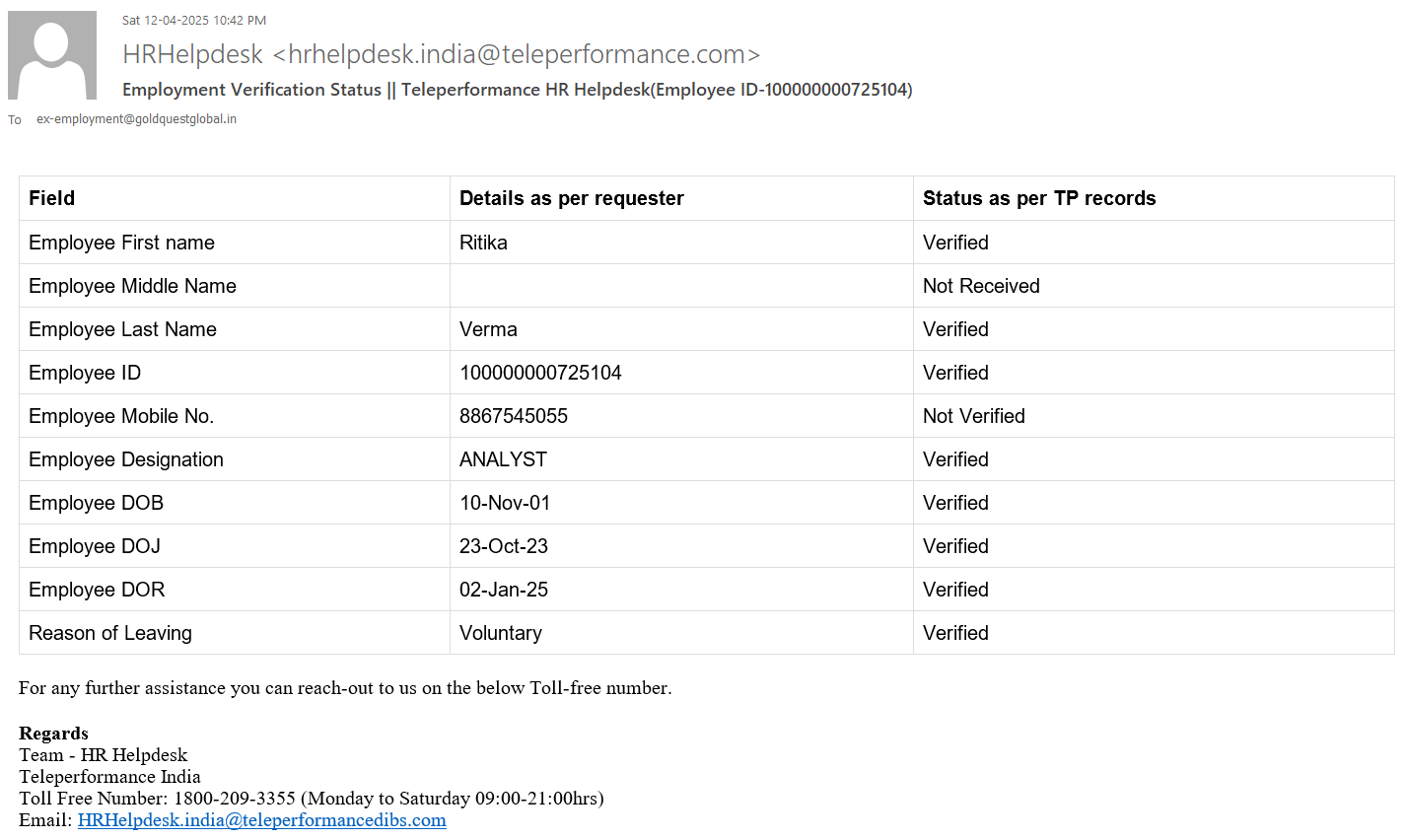Click the 'Not Verified' status cell

pyautogui.click(x=973, y=416)
